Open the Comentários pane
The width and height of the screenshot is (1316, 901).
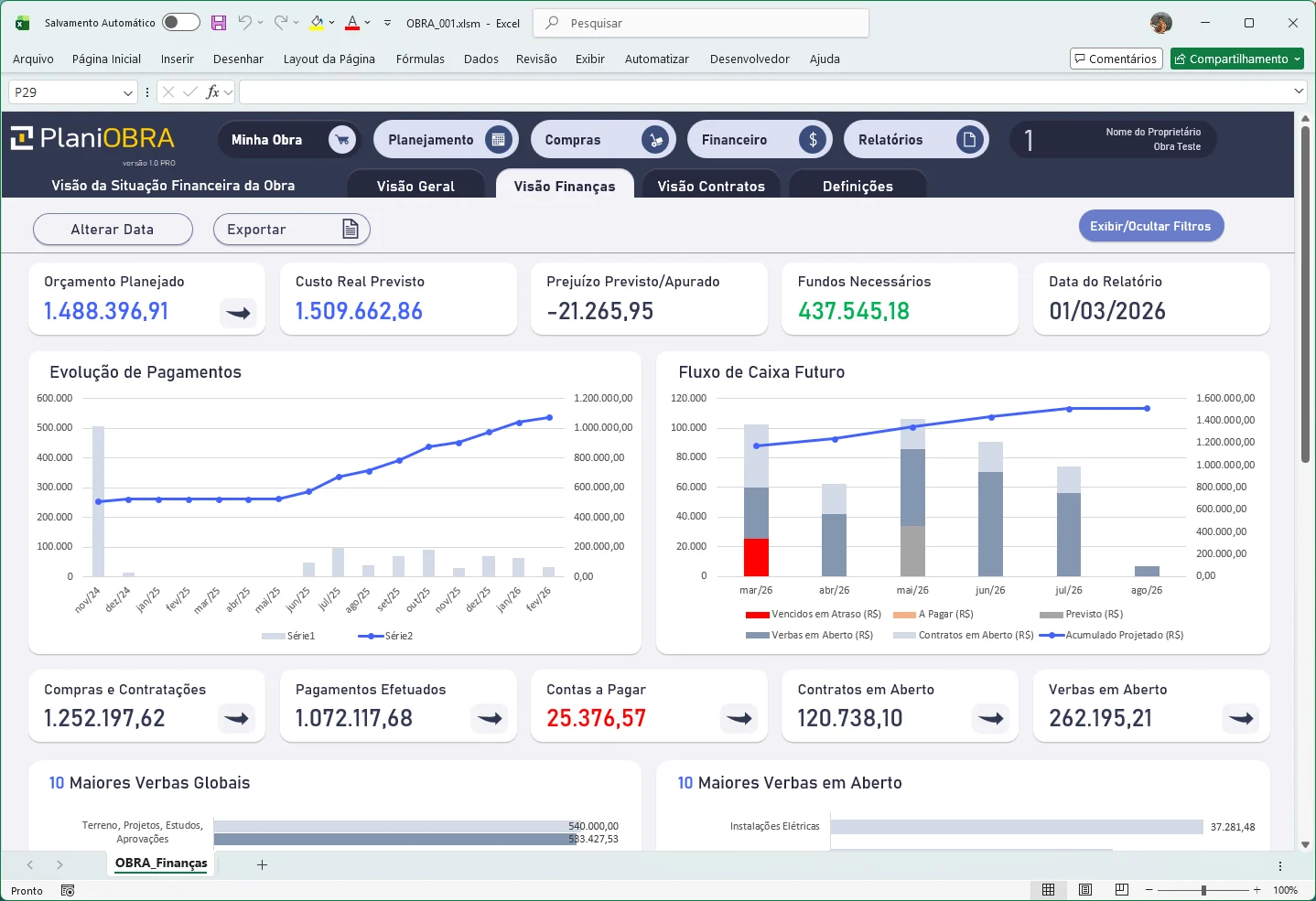coord(1116,59)
